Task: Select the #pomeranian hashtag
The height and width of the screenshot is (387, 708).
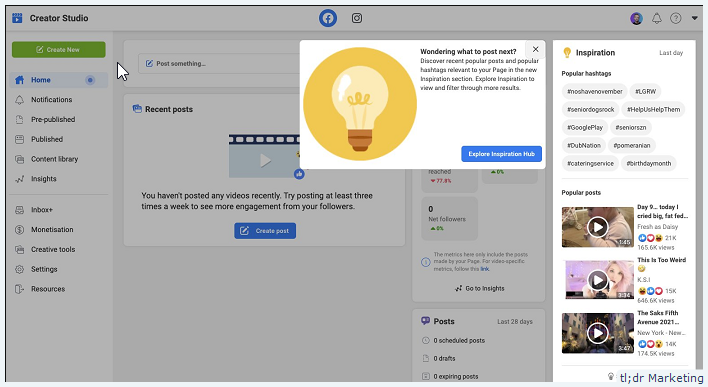Action: pos(632,146)
